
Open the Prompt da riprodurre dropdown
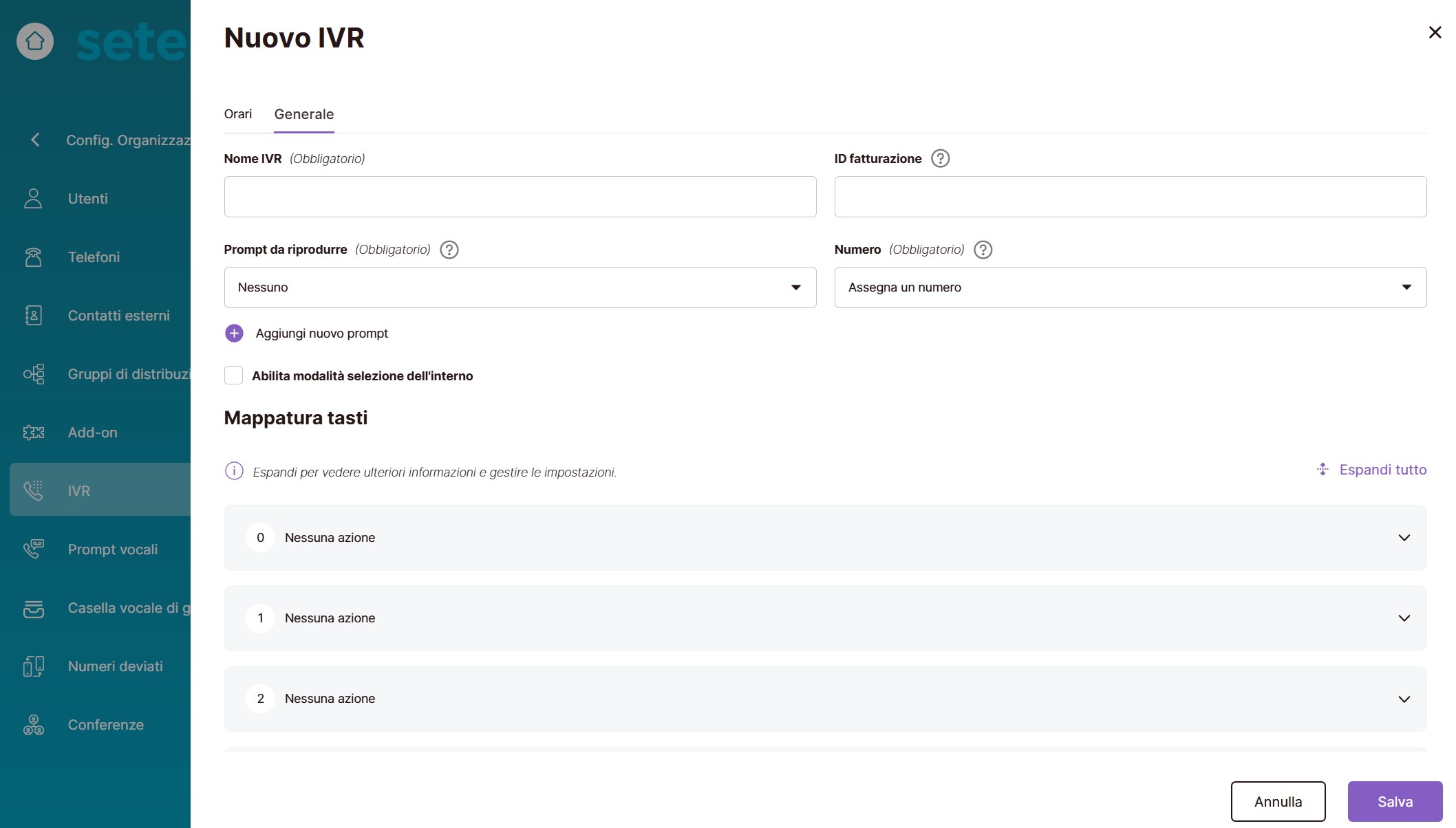tap(520, 287)
